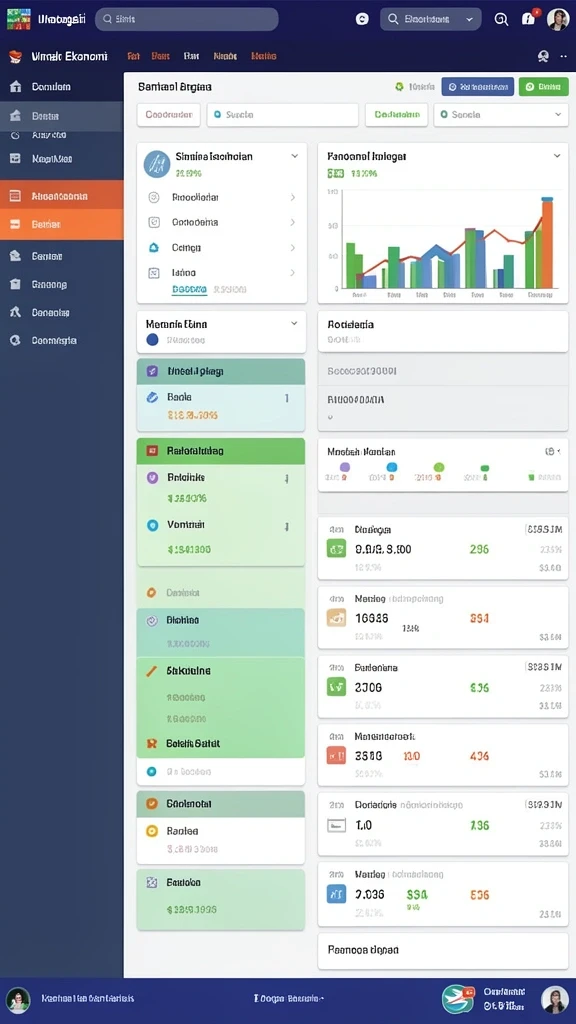576x1024 pixels.
Task: Toggle the purple checkbox in the teal header row
Action: coord(152,371)
